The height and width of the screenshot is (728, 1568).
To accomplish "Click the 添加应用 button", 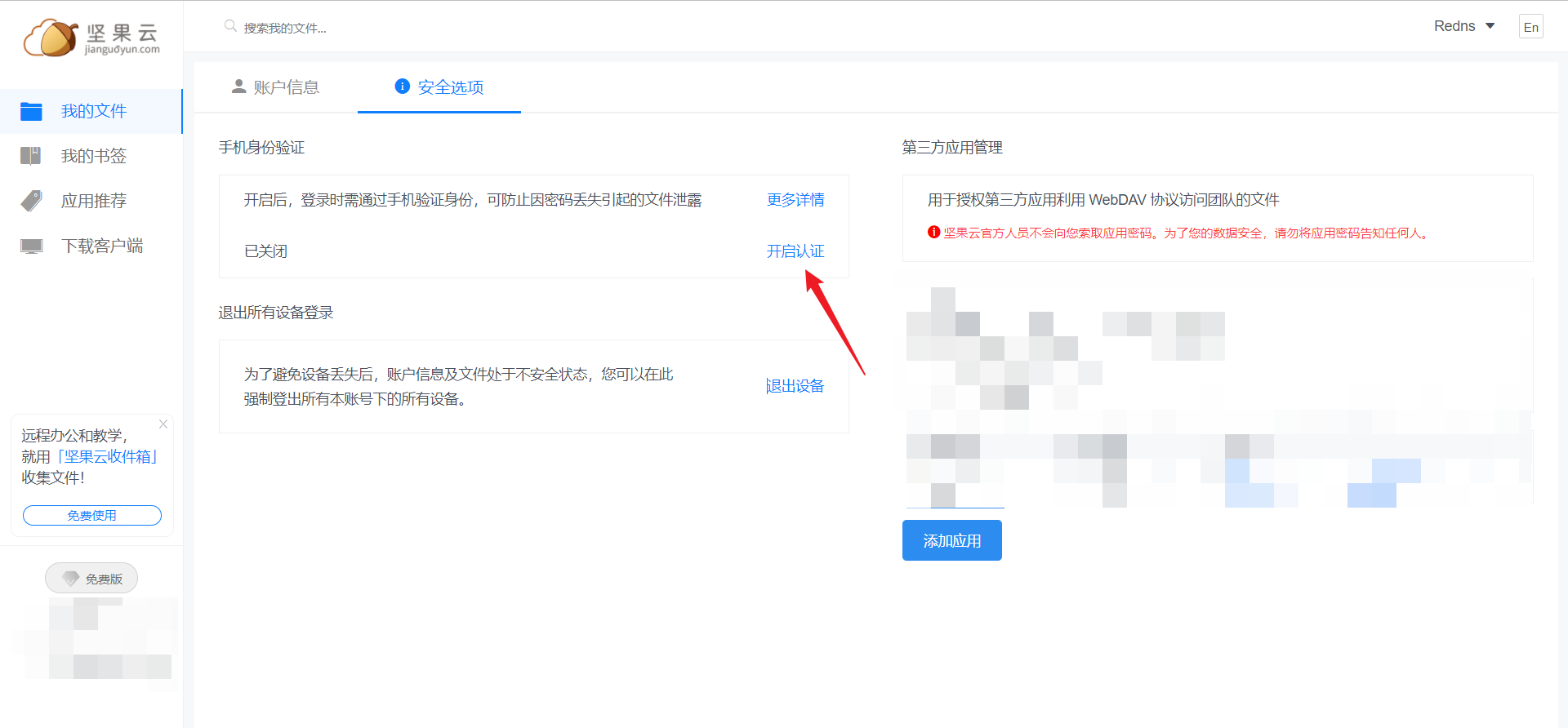I will coord(952,540).
